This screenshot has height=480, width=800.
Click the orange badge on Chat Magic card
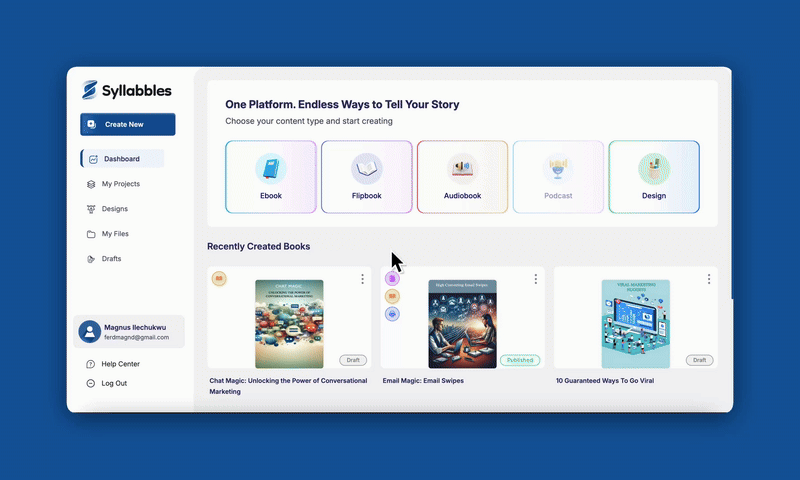(x=219, y=279)
